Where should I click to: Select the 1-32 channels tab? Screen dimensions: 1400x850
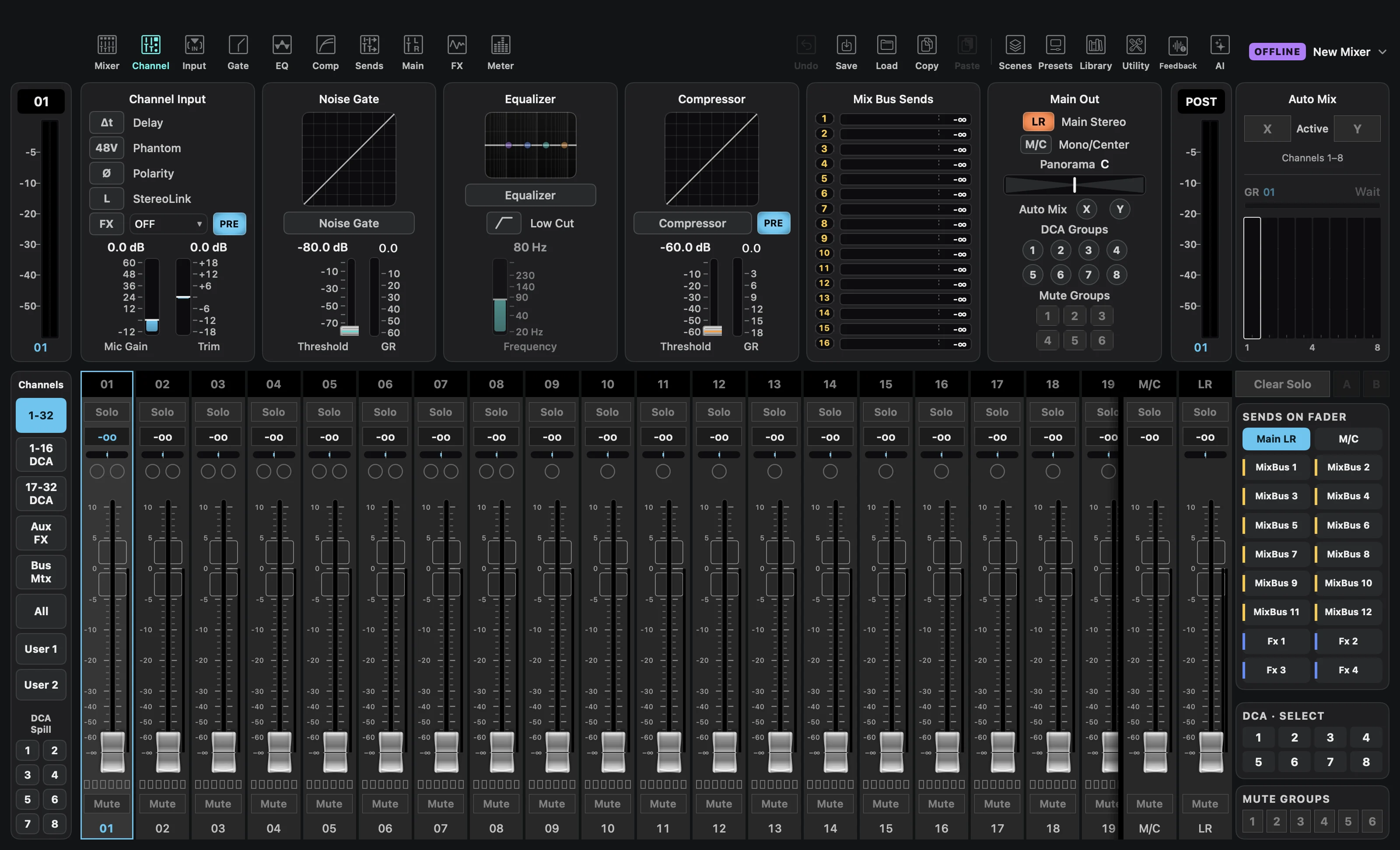point(41,415)
